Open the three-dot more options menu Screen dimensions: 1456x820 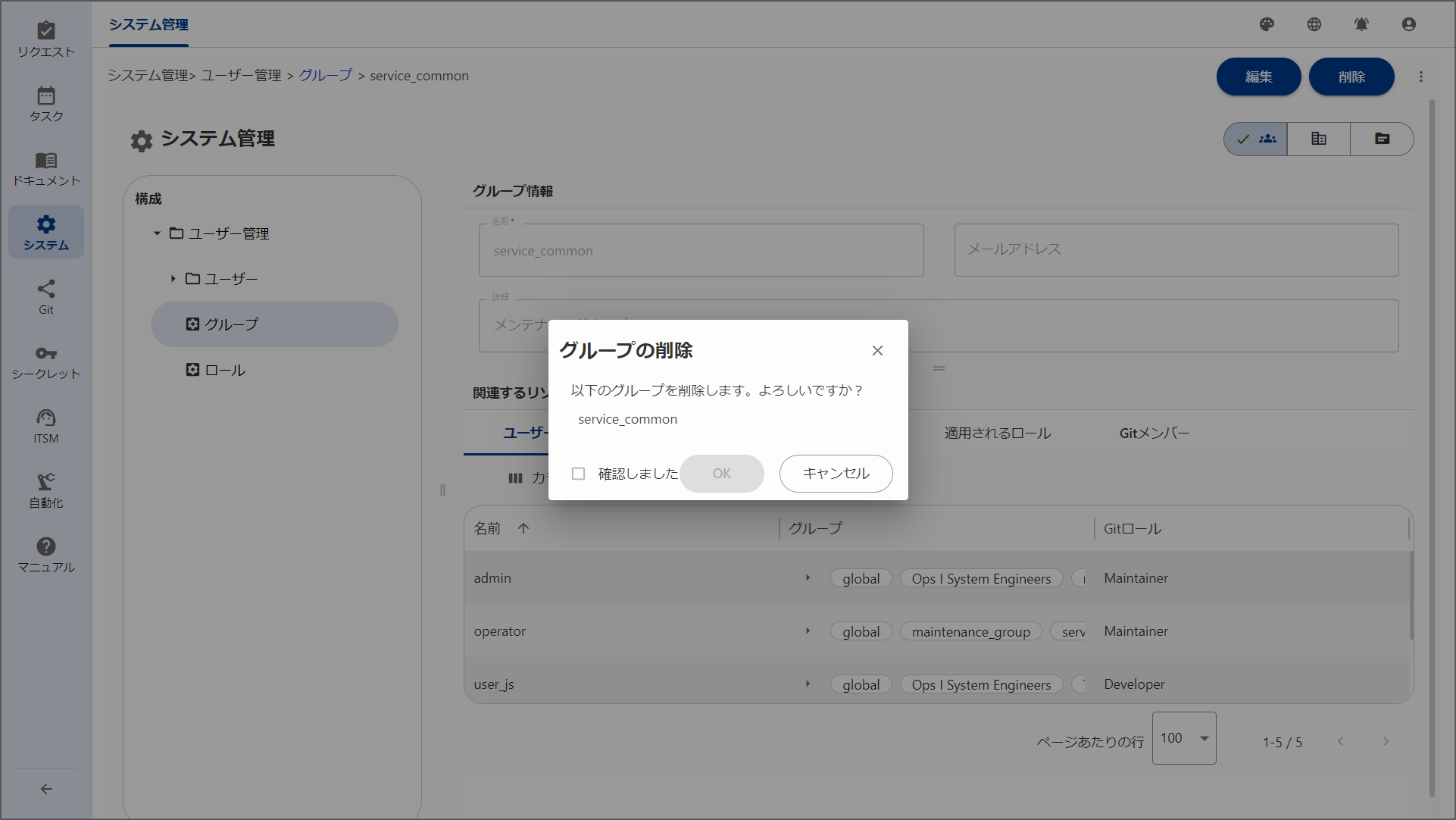pyautogui.click(x=1421, y=77)
